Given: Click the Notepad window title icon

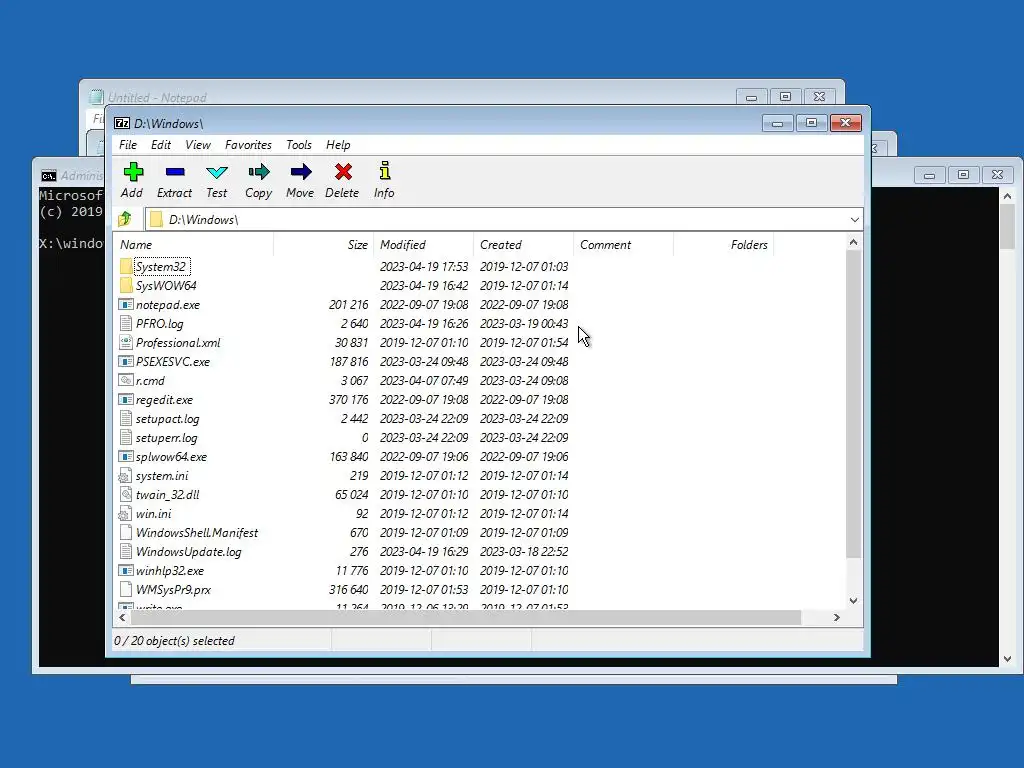Looking at the screenshot, I should 97,97.
